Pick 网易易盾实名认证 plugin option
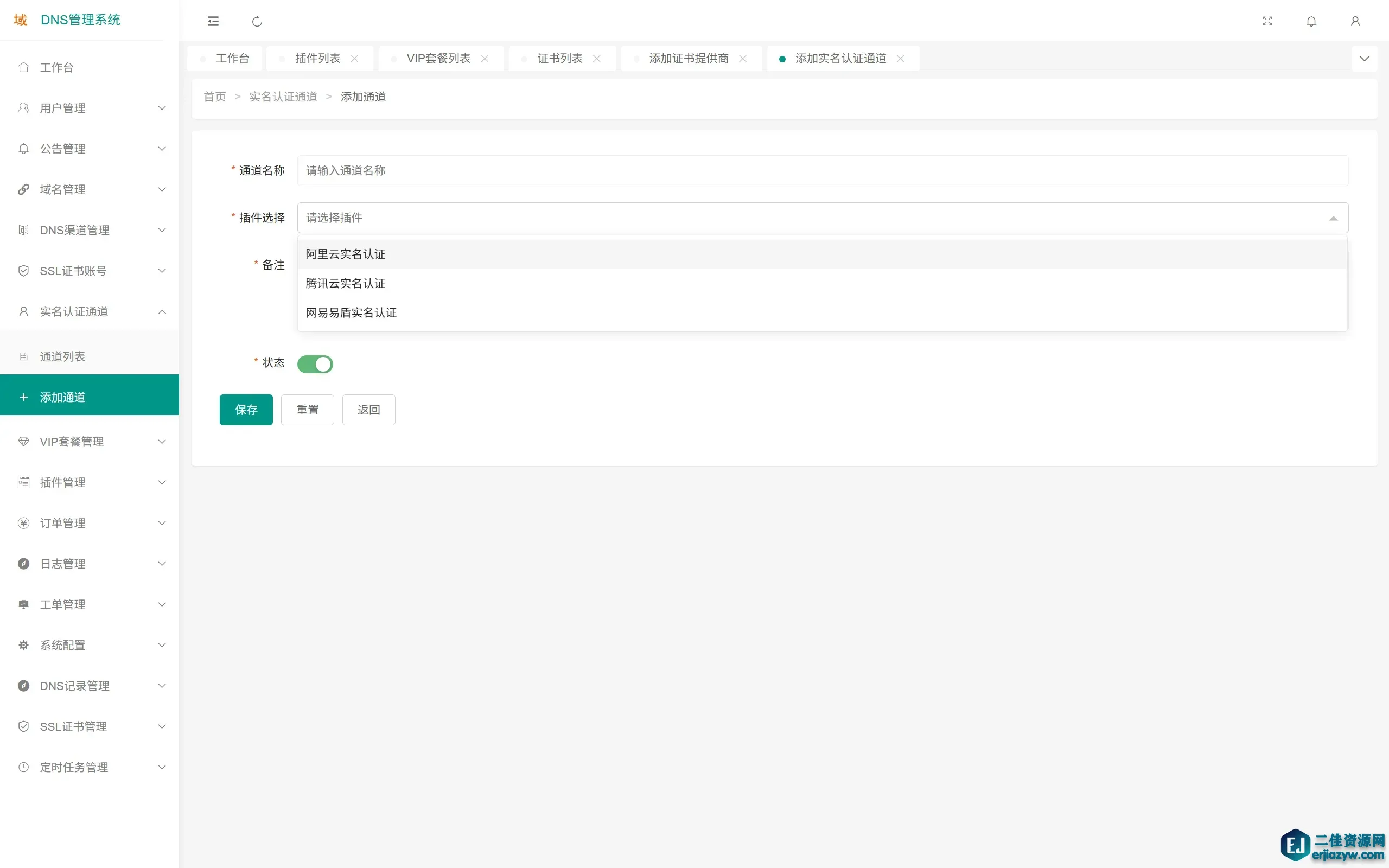The height and width of the screenshot is (868, 1389). tap(351, 313)
